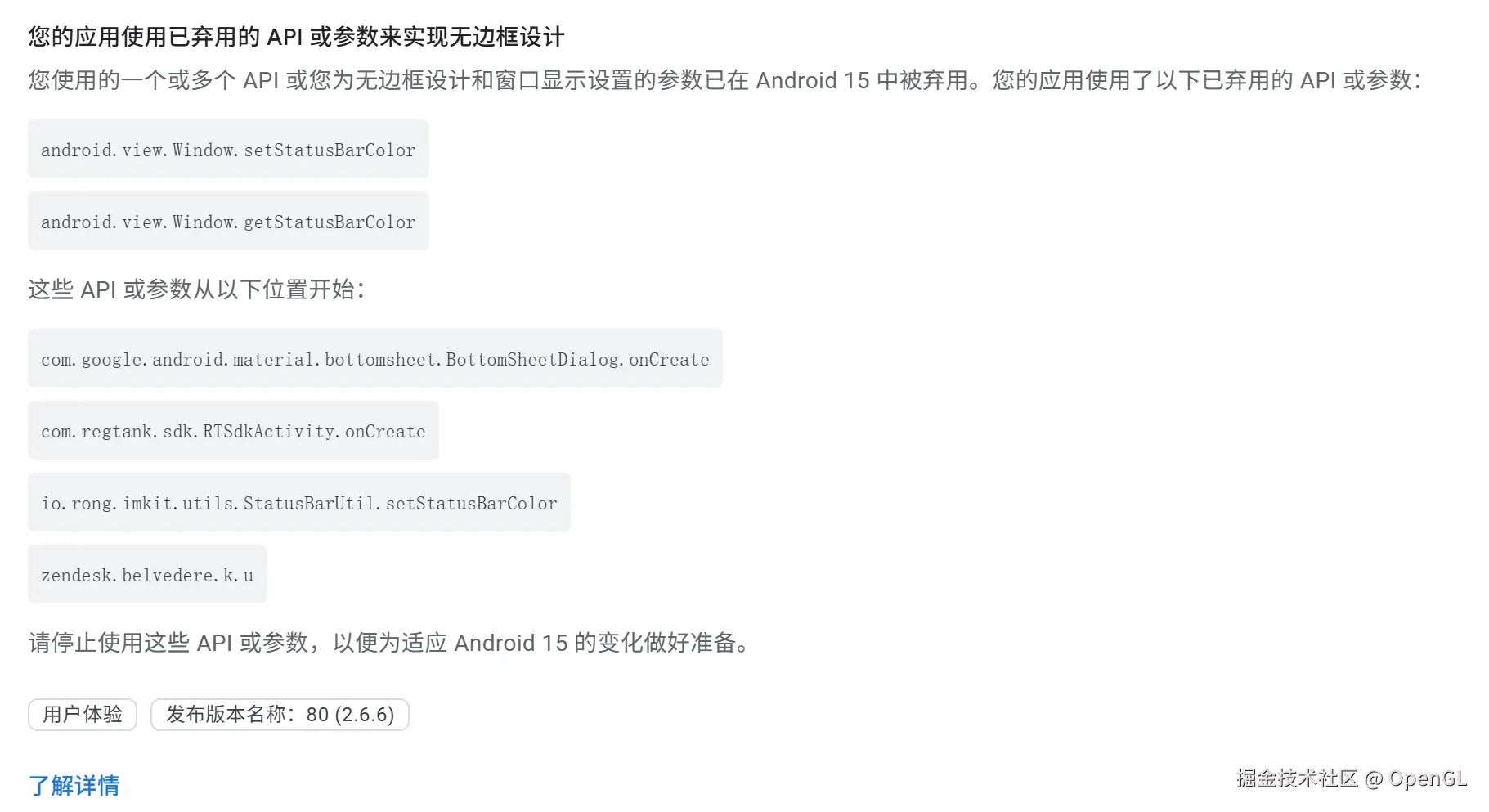The image size is (1489, 812).
Task: Open the 了解详情 learn more link
Action: (x=74, y=785)
